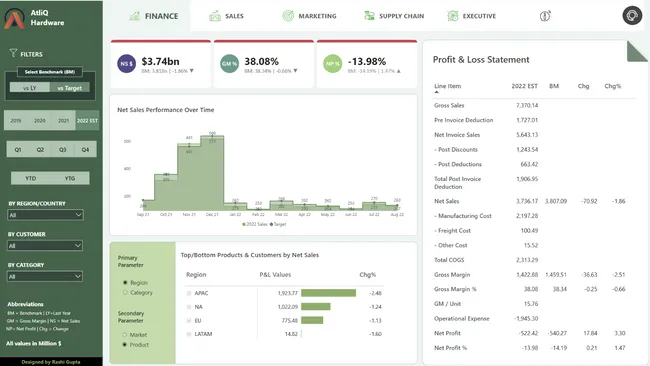Open the By Category dropdown
The width and height of the screenshot is (650, 366).
pyautogui.click(x=45, y=276)
